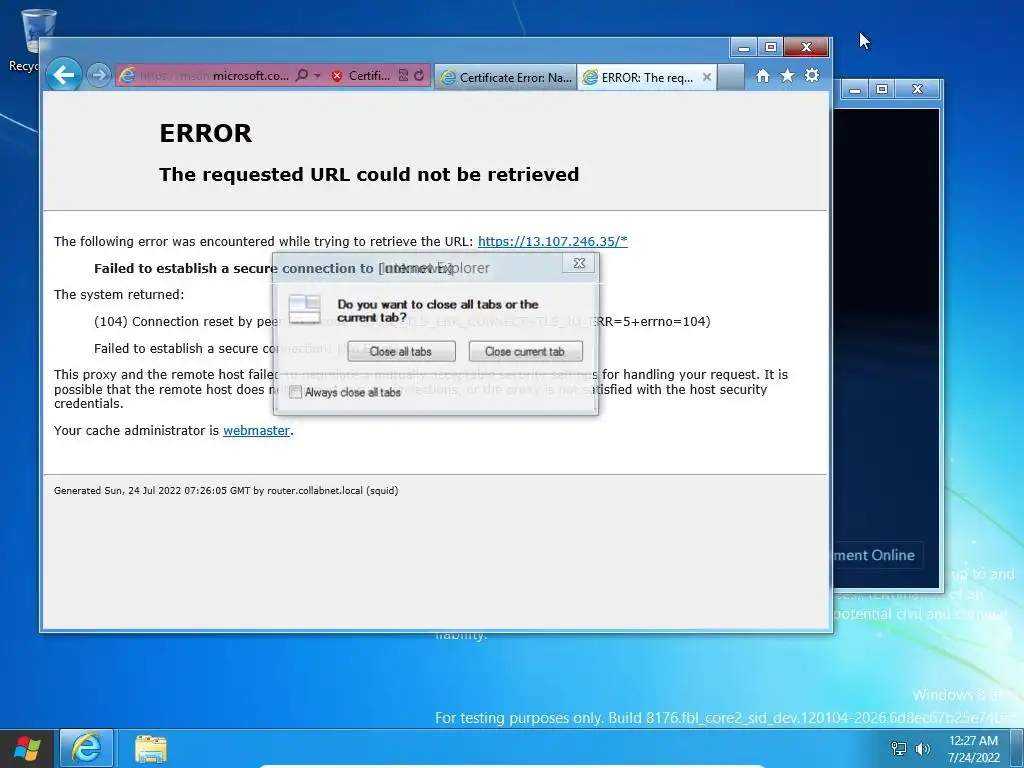This screenshot has height=768, width=1024.
Task: Click the network tray icon
Action: coord(899,749)
